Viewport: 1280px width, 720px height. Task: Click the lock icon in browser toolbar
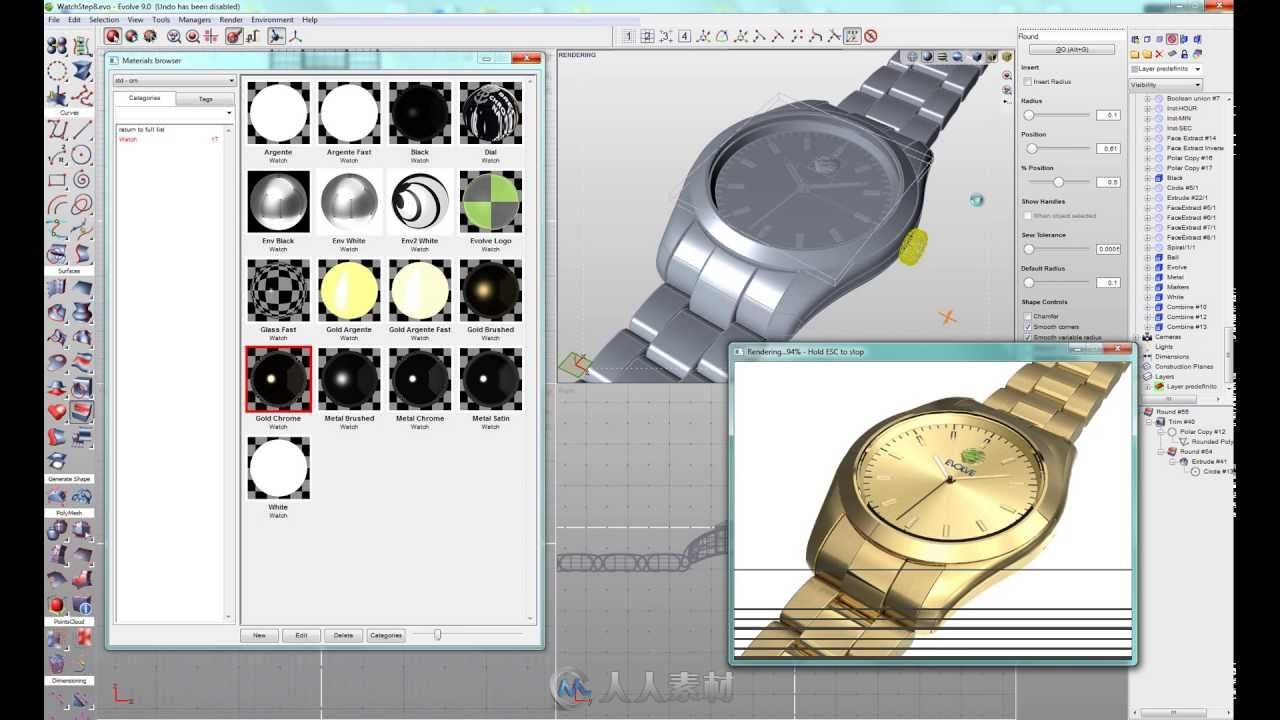pyautogui.click(x=1184, y=54)
